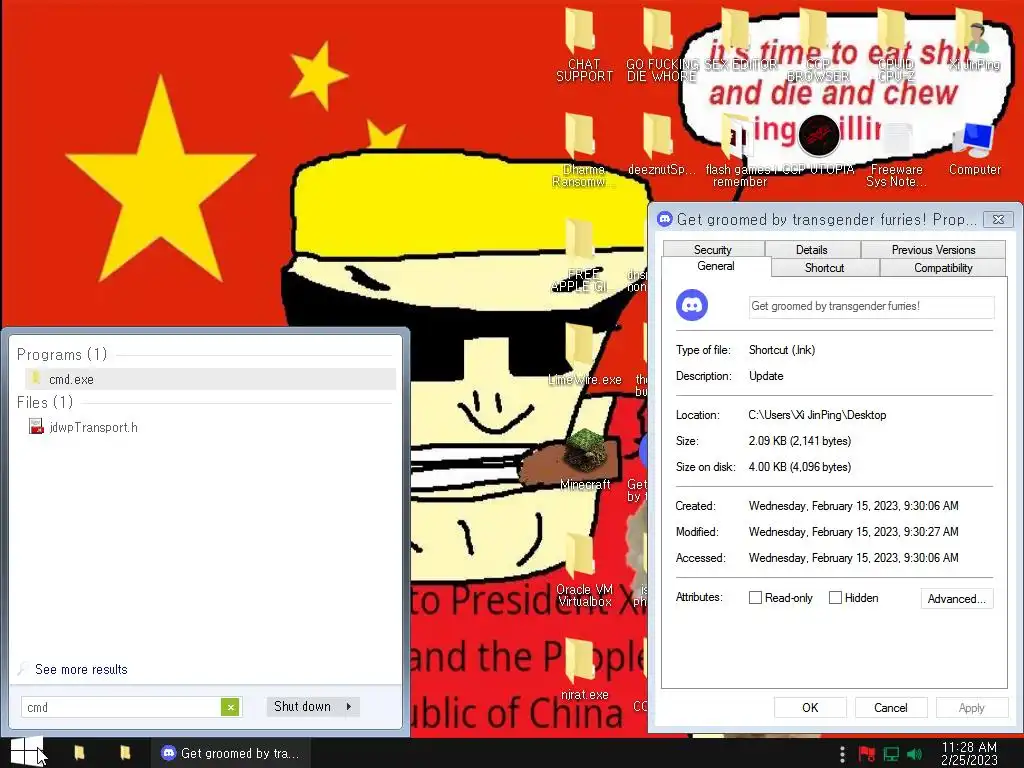Screen dimensions: 1024x768
Task: Click the Type of file value Shortcut (.lnk)
Action: tap(782, 350)
